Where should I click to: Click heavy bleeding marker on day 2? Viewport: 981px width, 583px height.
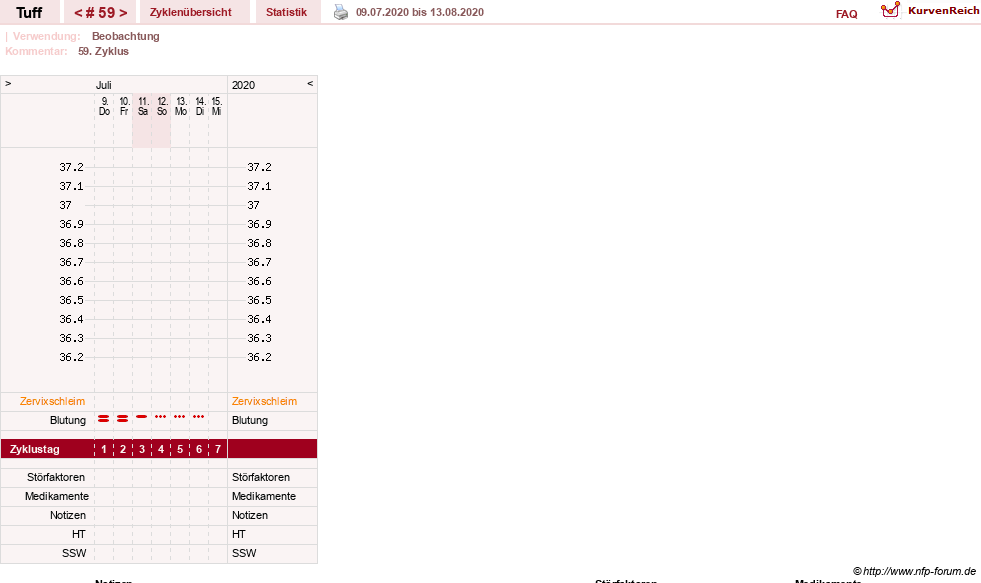pyautogui.click(x=123, y=418)
